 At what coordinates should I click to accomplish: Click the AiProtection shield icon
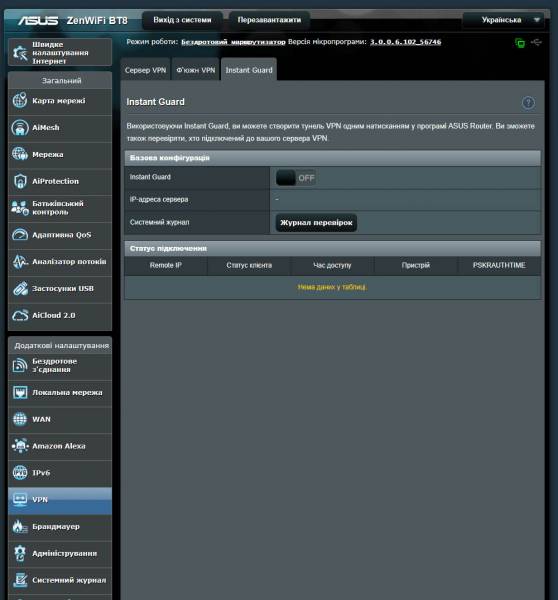click(x=20, y=181)
